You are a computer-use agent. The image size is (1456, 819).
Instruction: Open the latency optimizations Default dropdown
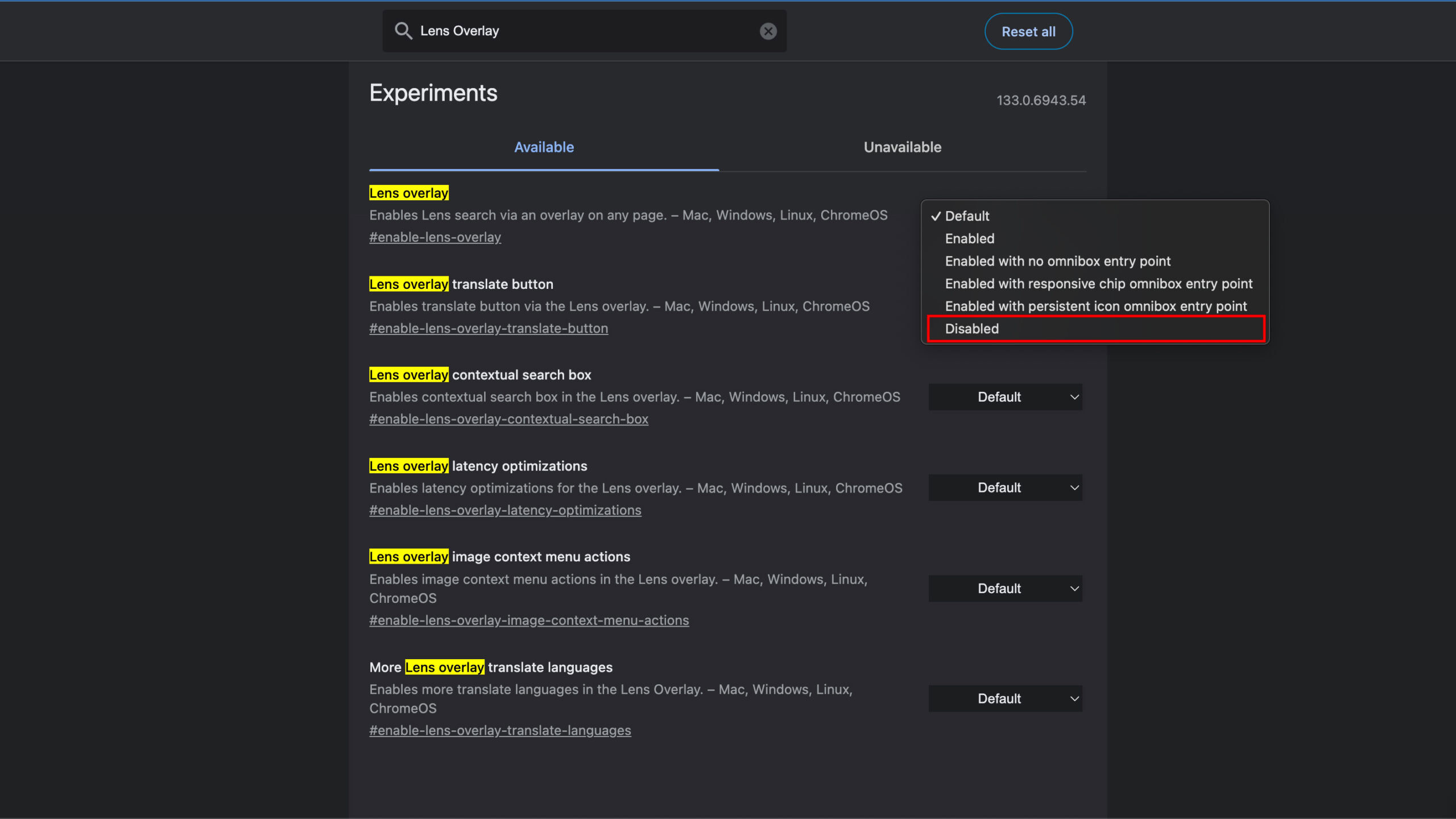click(x=1005, y=488)
